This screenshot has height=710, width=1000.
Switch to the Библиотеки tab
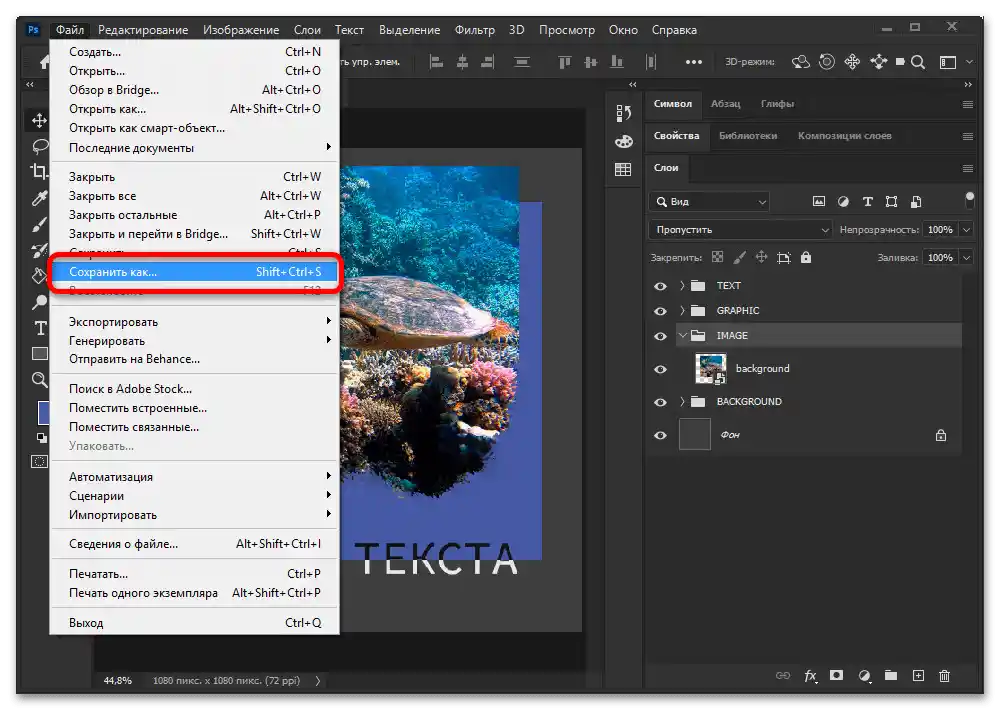[748, 135]
